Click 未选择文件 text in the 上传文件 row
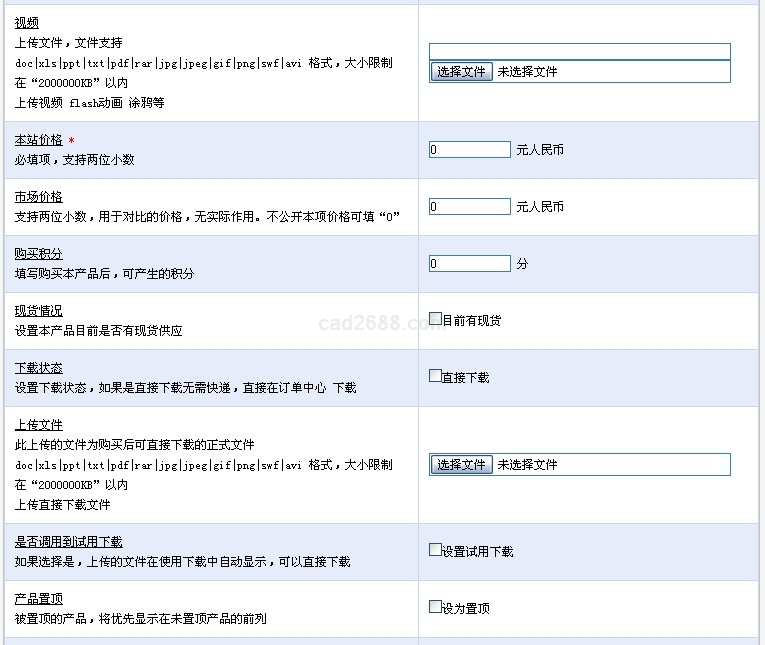 point(527,465)
